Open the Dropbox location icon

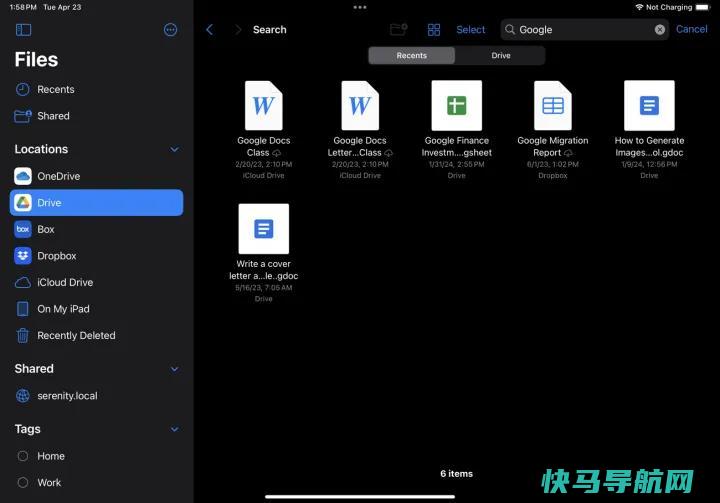tap(22, 256)
